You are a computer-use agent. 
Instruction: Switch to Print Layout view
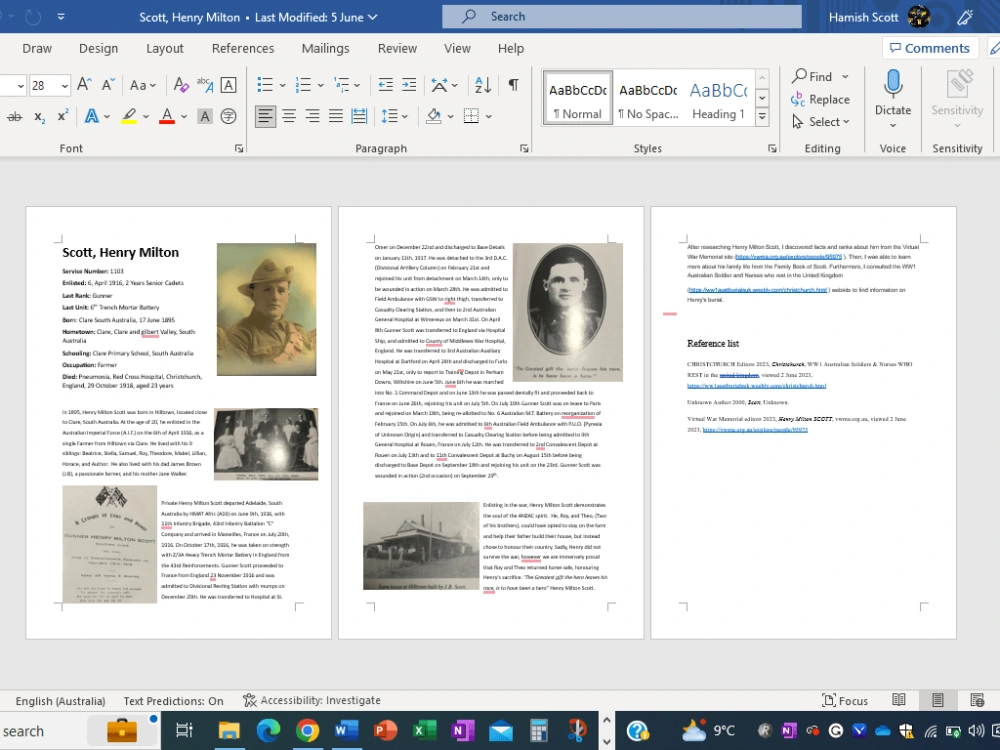click(938, 700)
